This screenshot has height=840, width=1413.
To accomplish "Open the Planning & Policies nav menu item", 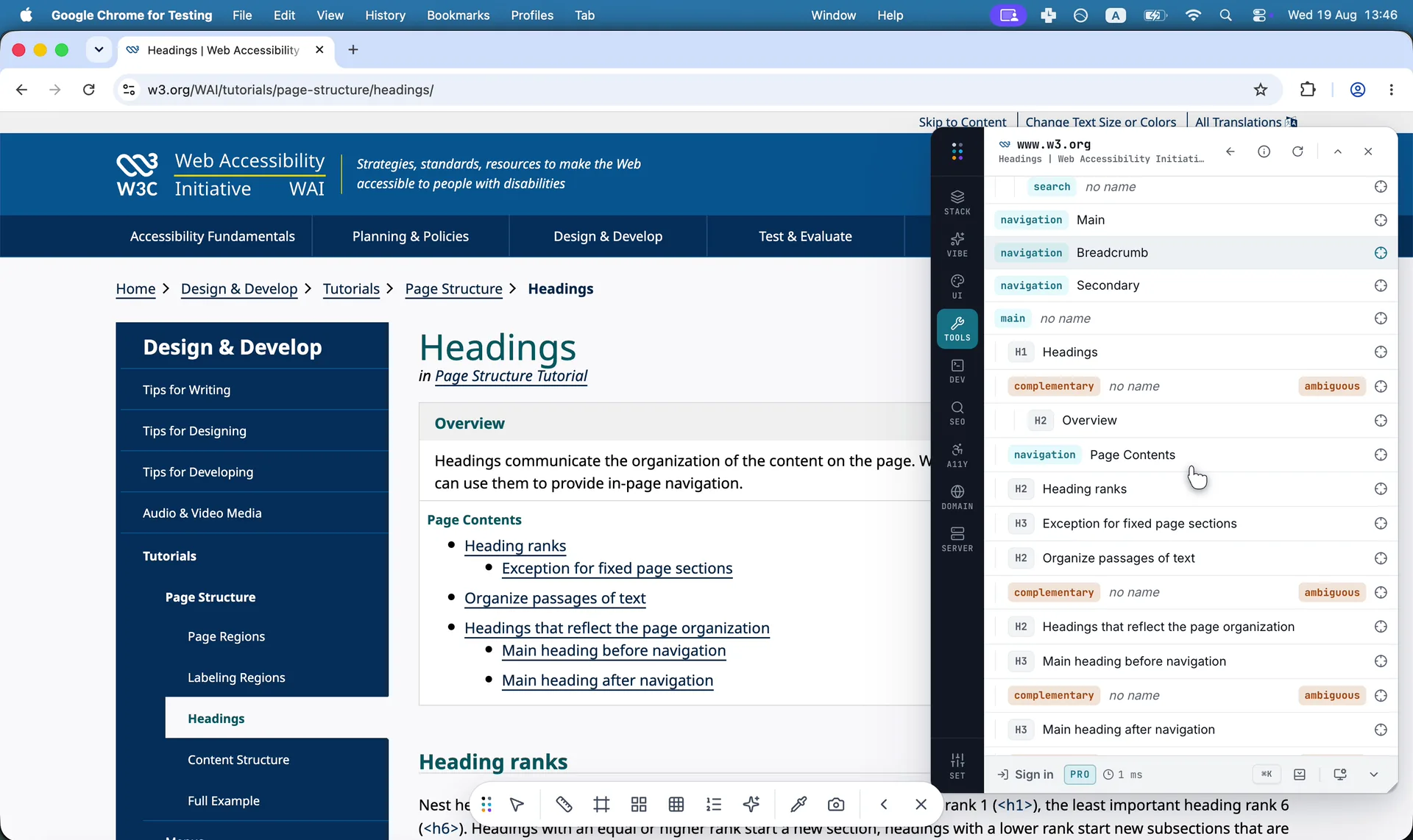I will point(411,236).
